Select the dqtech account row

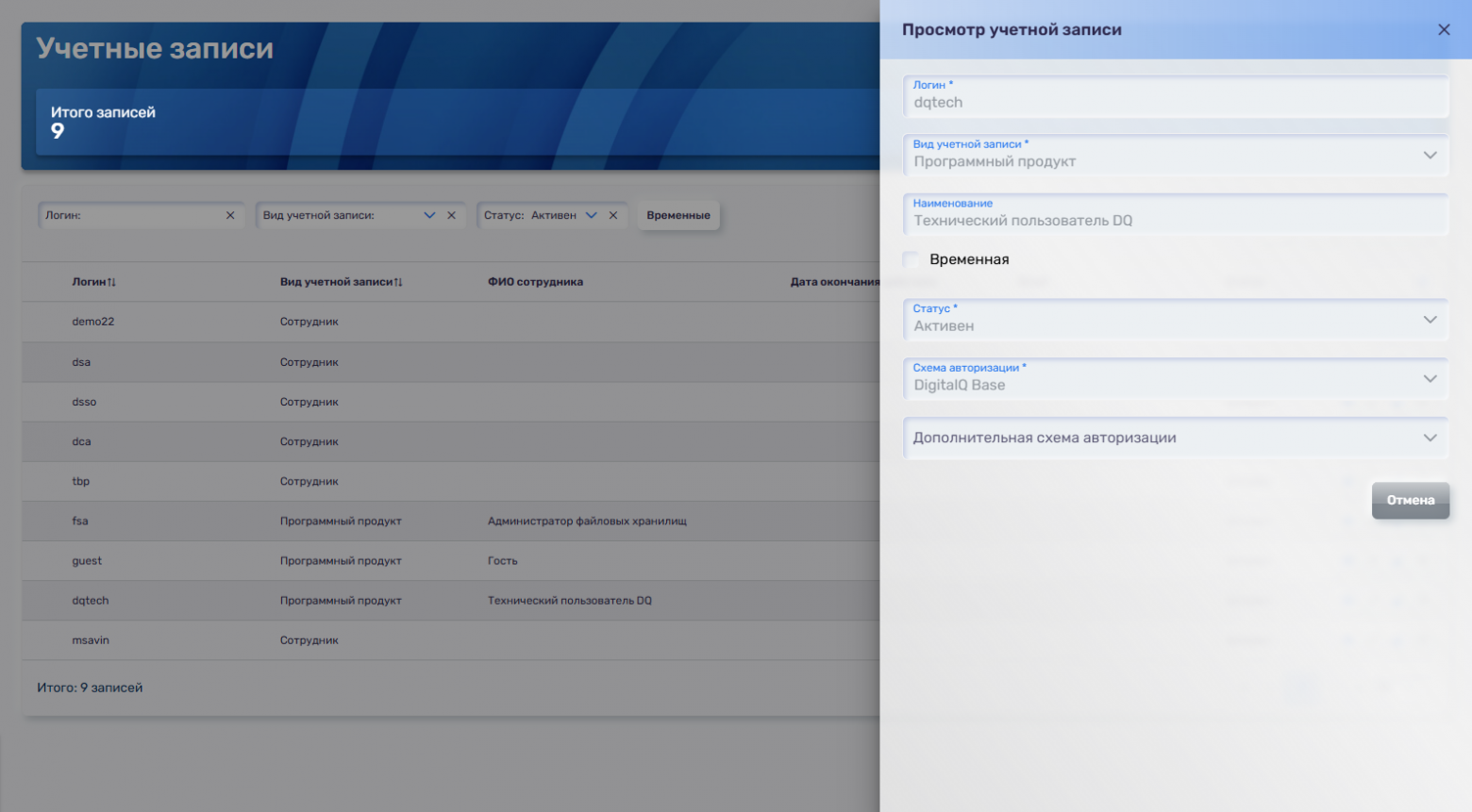click(x=91, y=601)
